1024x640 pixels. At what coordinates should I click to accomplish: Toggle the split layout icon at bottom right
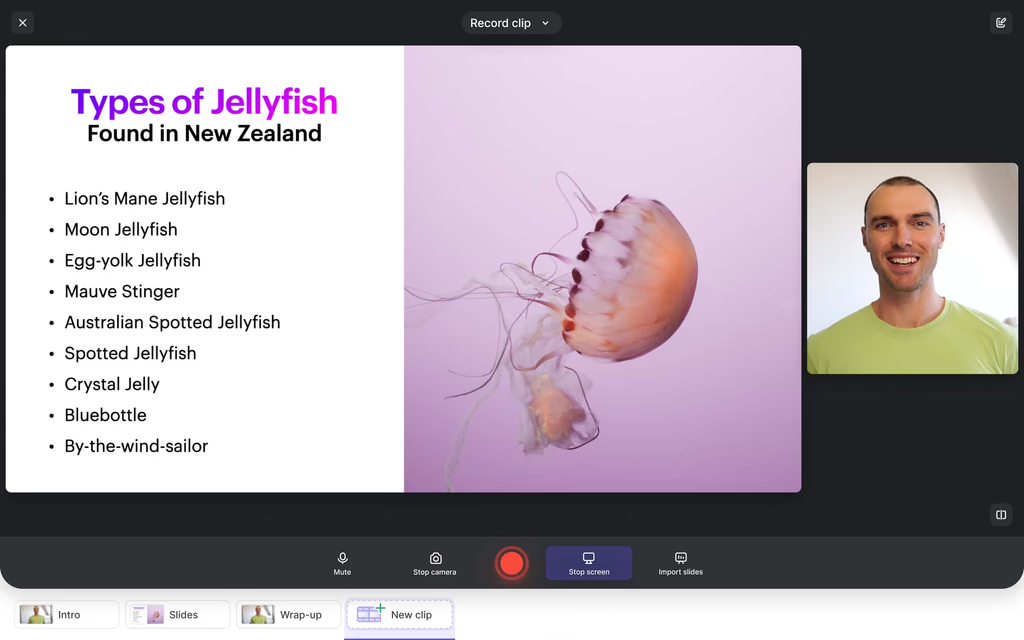1001,514
